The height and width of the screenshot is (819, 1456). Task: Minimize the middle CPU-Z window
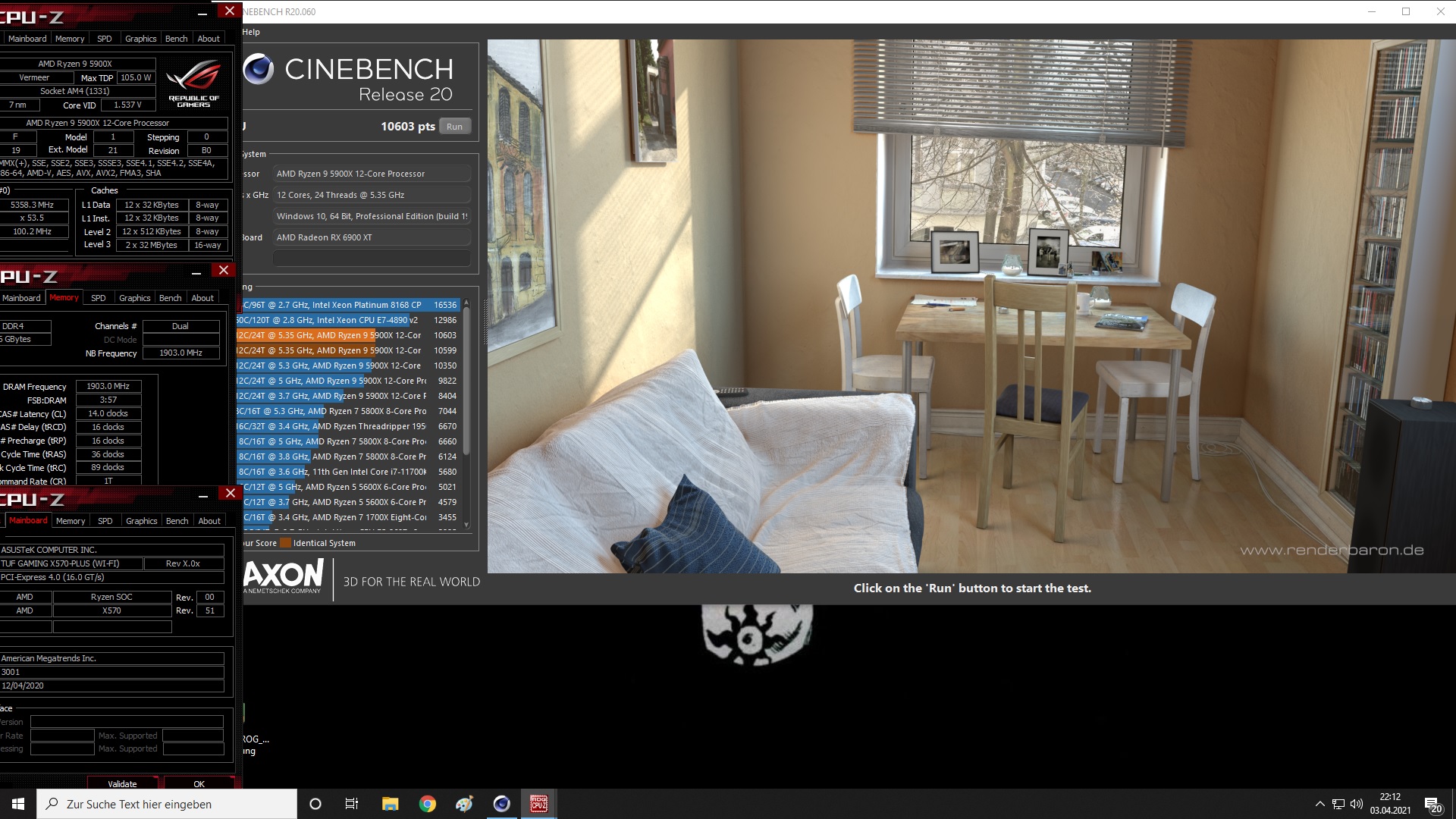196,272
